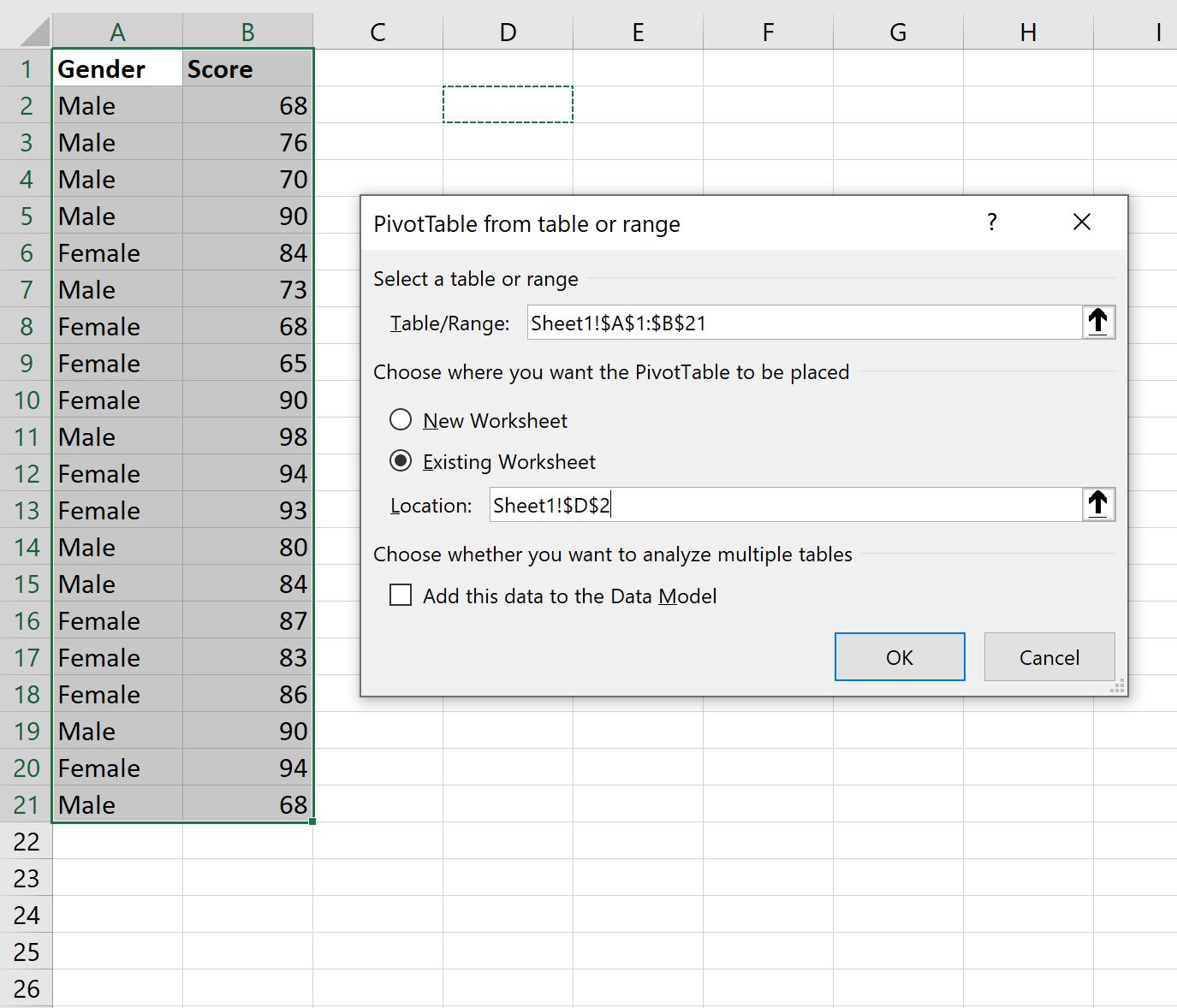Click cell D2 inside the dashed selection

pos(508,104)
